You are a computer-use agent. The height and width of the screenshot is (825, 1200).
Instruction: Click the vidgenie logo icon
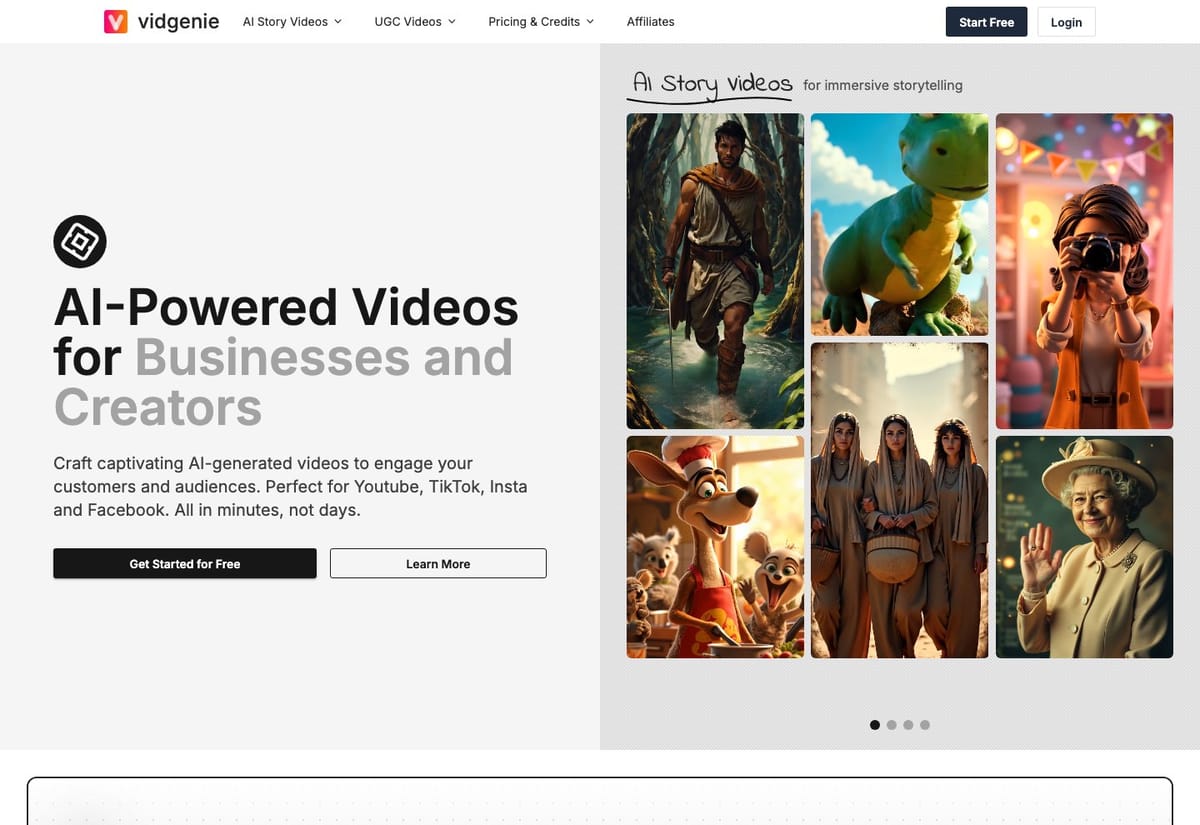(x=116, y=21)
